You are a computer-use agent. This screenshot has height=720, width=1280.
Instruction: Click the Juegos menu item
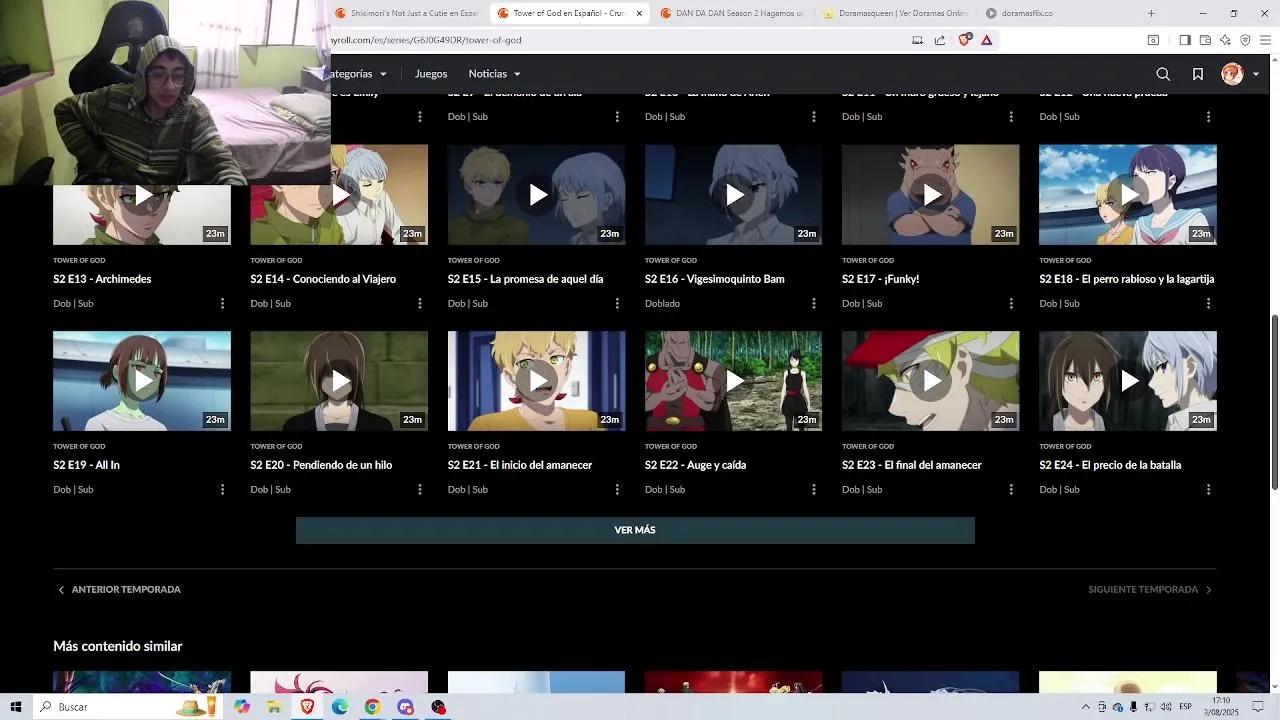431,74
